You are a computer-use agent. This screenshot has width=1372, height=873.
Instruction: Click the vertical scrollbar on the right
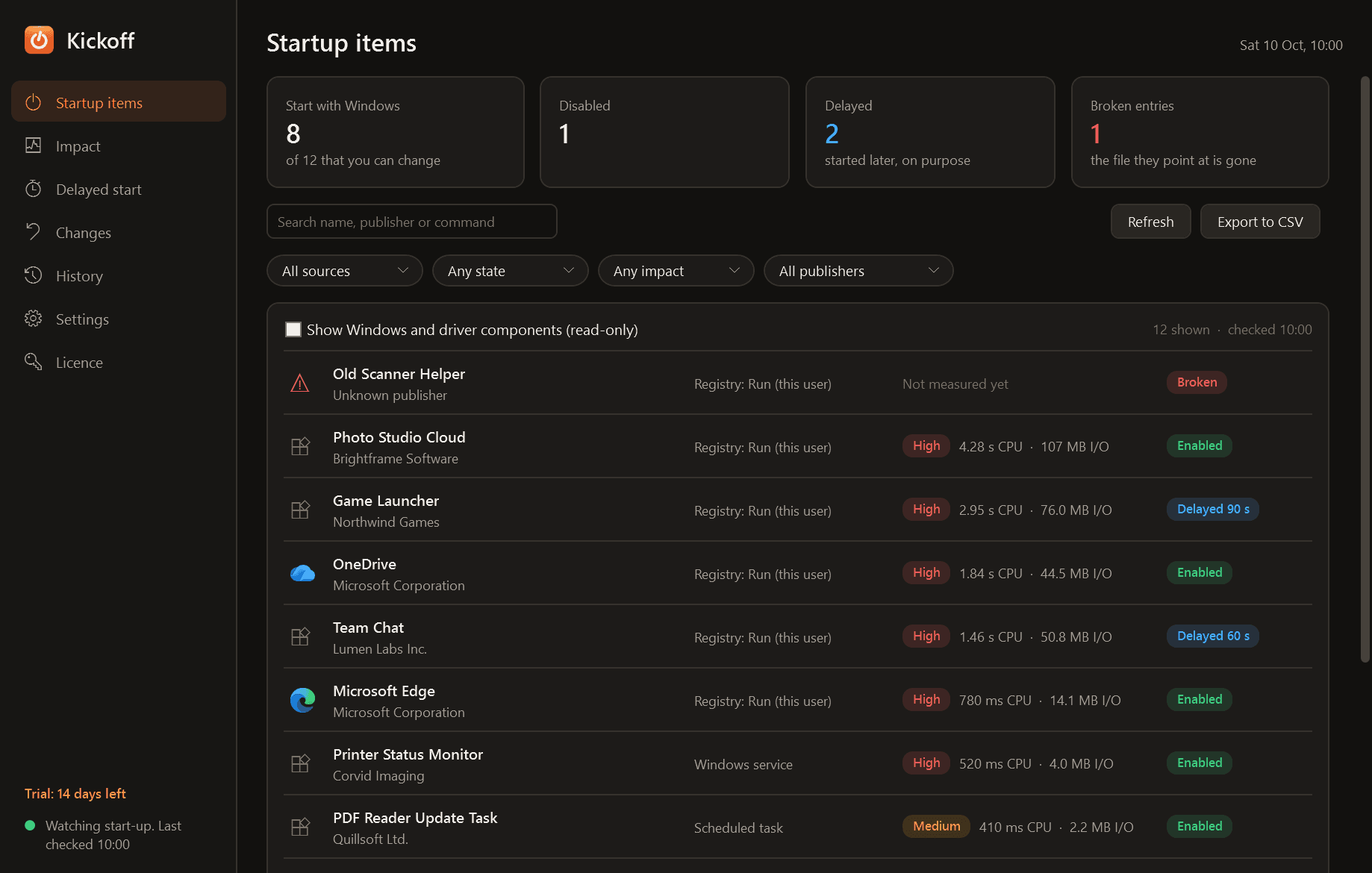click(1365, 369)
